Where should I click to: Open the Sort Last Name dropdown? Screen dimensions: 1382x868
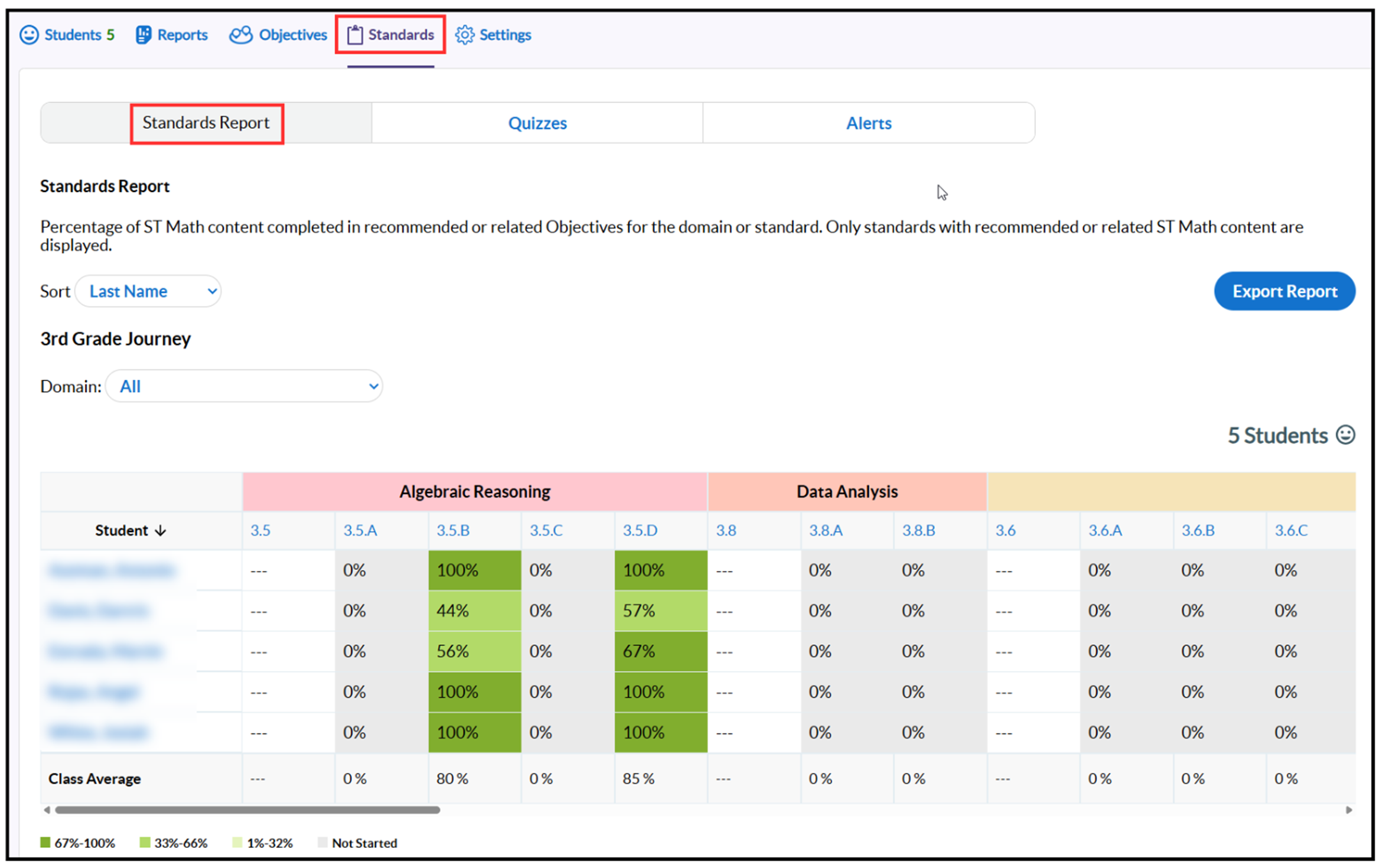148,291
